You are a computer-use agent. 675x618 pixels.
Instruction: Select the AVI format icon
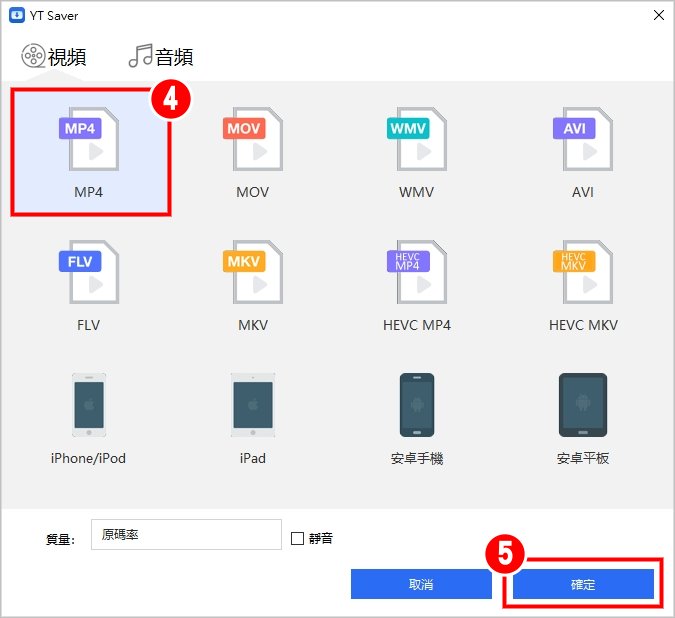tap(583, 139)
